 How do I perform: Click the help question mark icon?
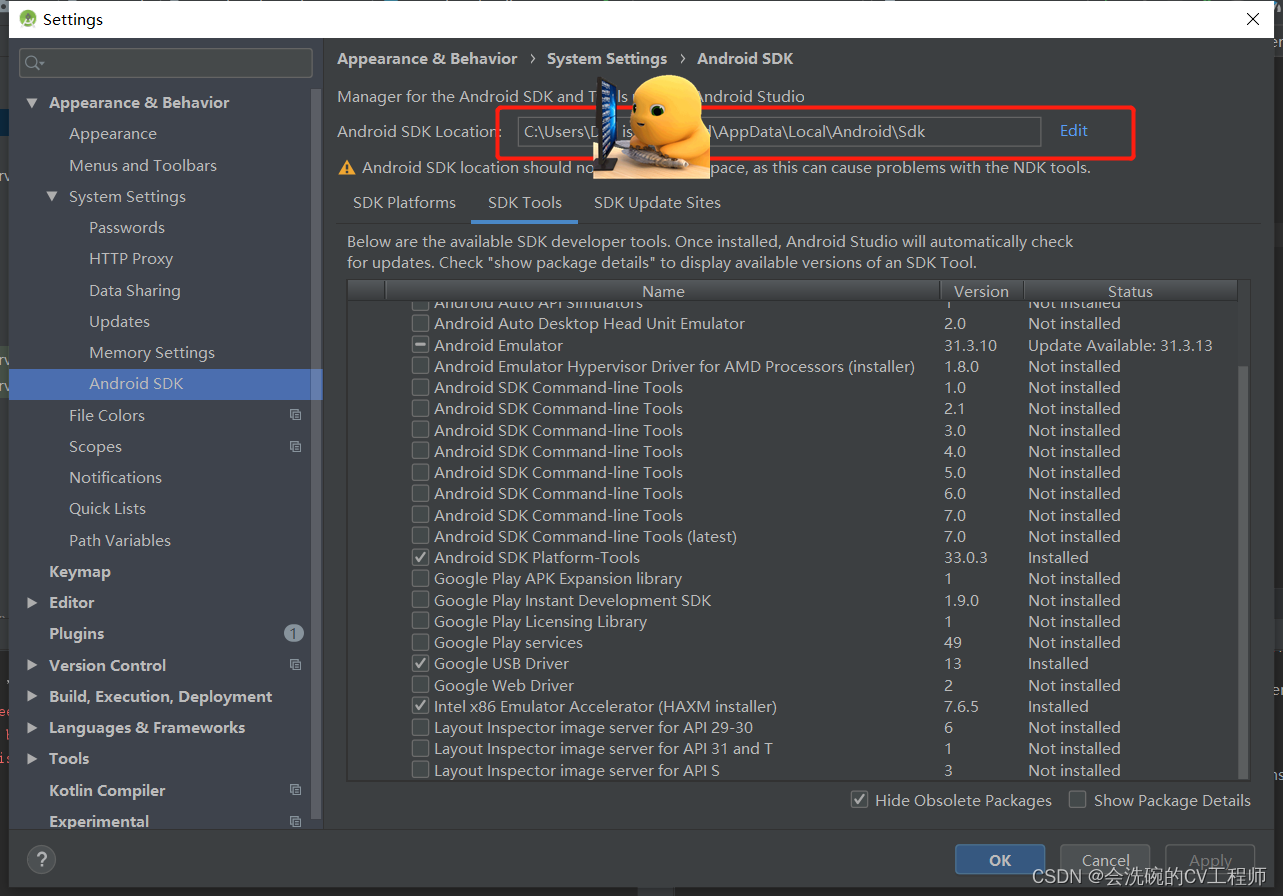tap(41, 859)
